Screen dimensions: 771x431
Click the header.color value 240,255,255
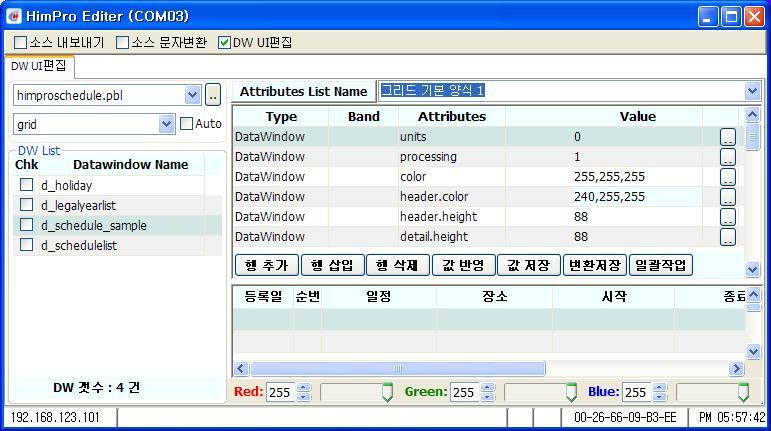pyautogui.click(x=609, y=197)
